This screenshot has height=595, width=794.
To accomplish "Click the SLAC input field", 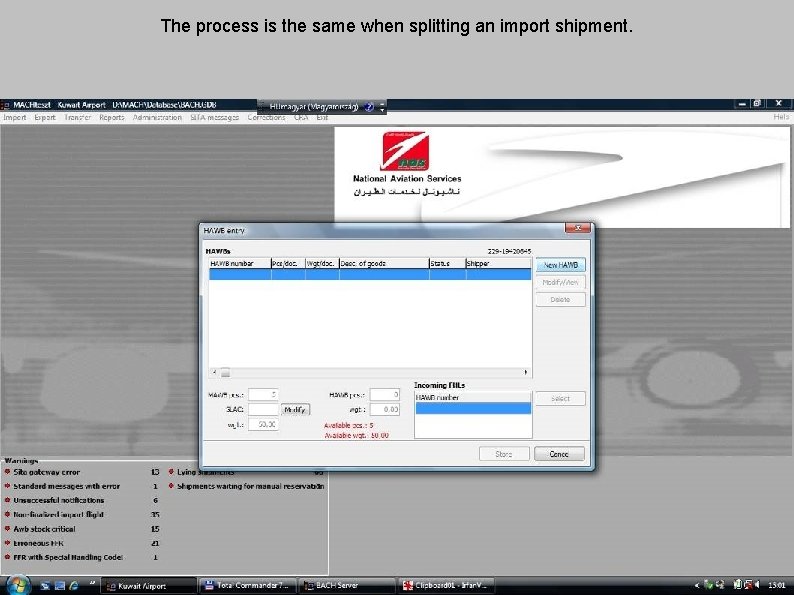I will point(263,409).
